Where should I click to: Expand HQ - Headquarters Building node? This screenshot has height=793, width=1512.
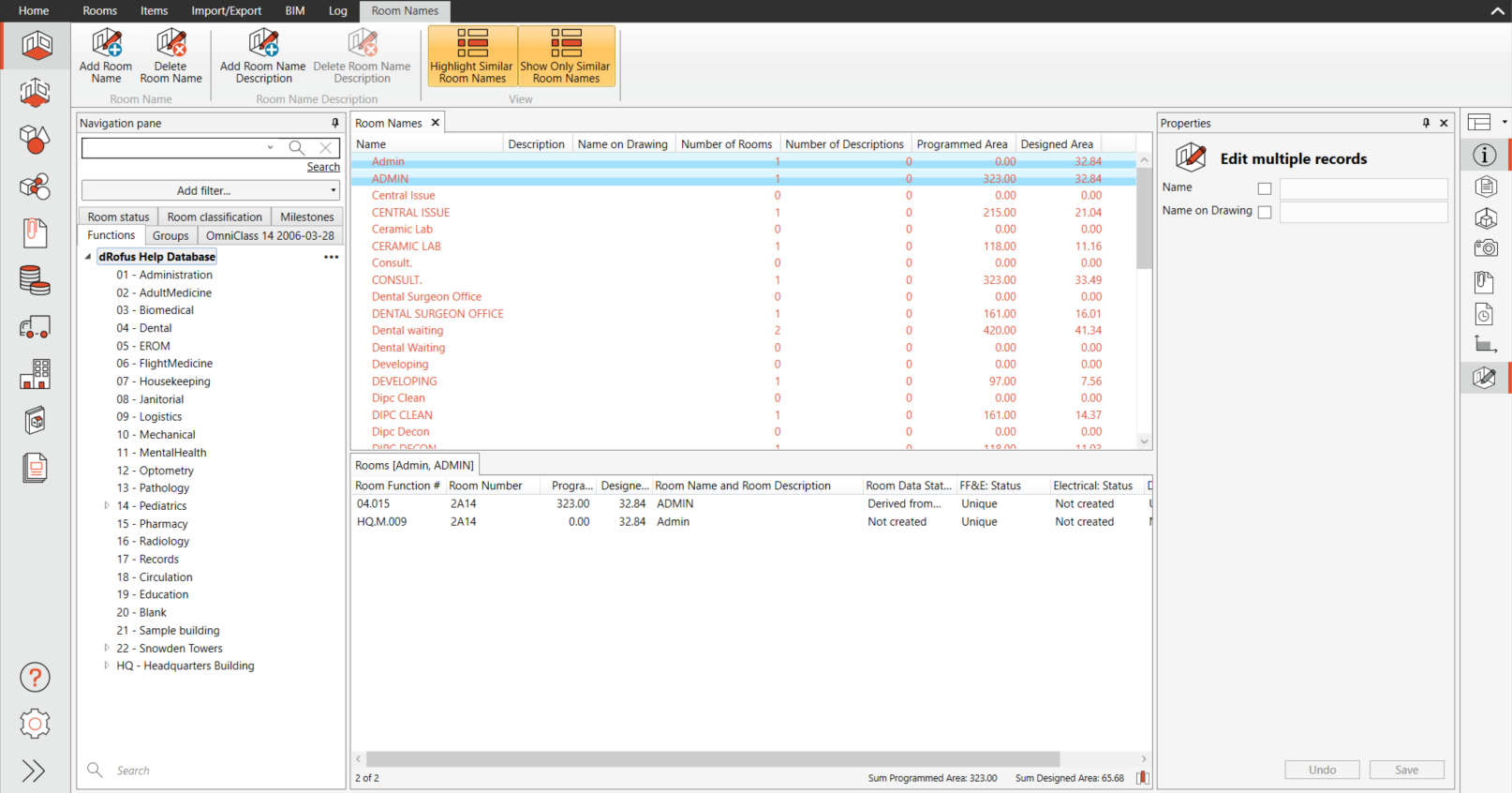click(x=107, y=666)
